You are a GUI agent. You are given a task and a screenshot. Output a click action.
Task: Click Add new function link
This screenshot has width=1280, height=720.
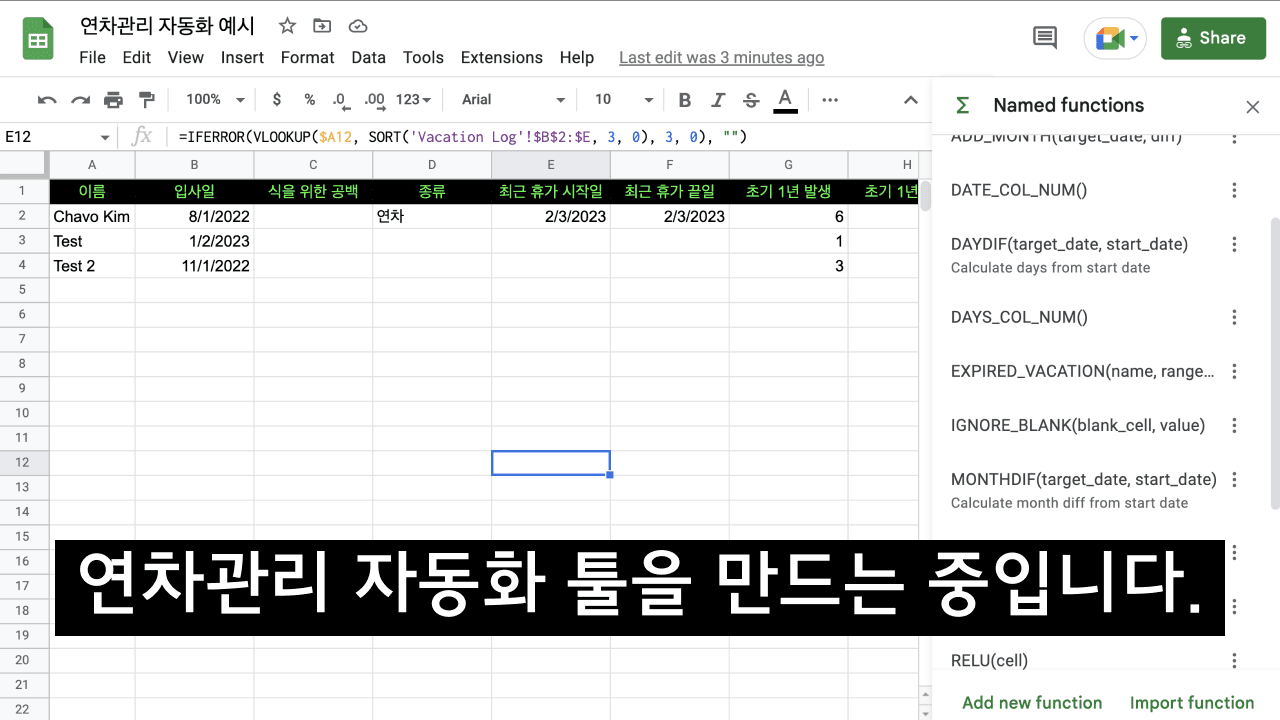pos(1031,703)
